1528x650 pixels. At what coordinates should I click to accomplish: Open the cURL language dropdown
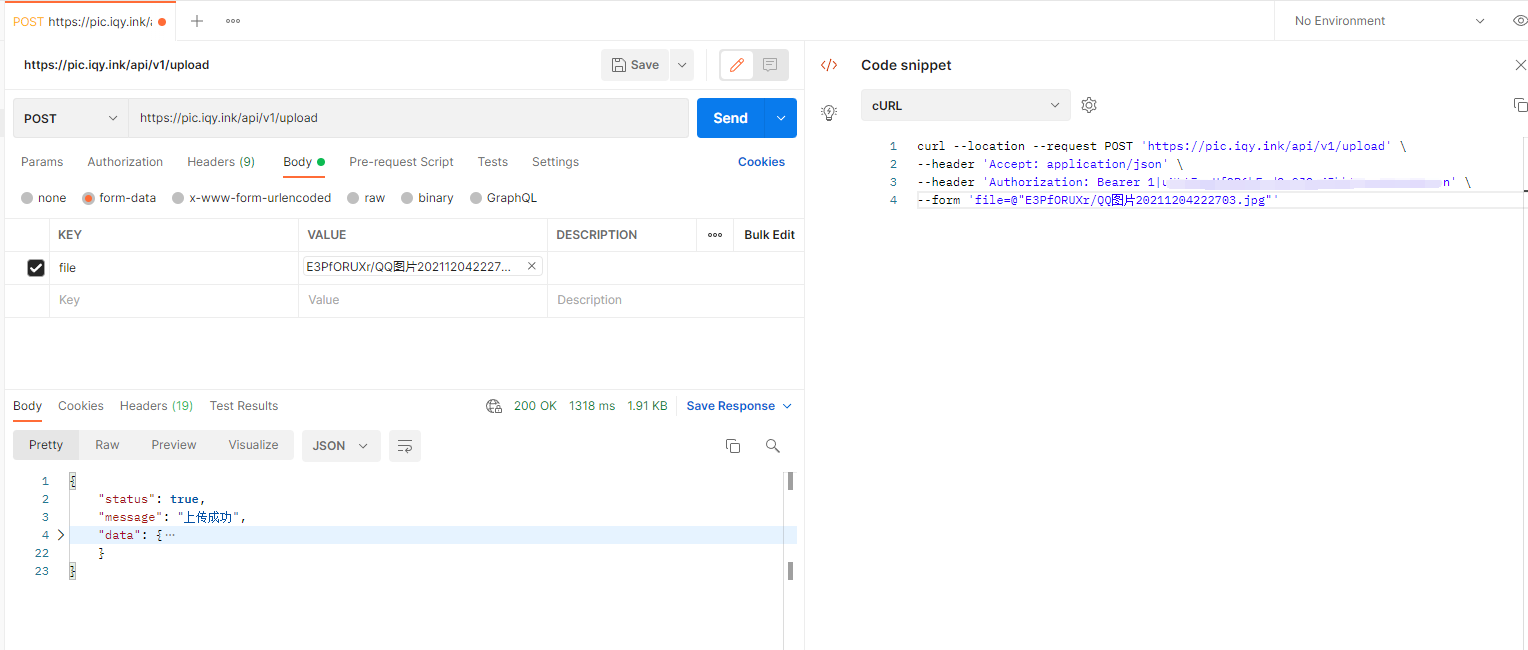click(965, 105)
